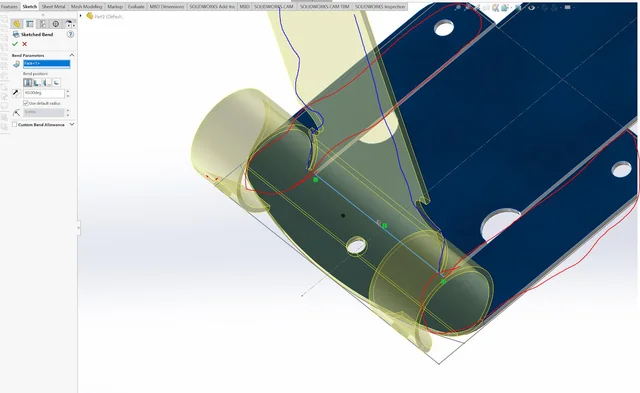Open the Markup tab
Viewport: 640px width, 393px height.
click(115, 7)
